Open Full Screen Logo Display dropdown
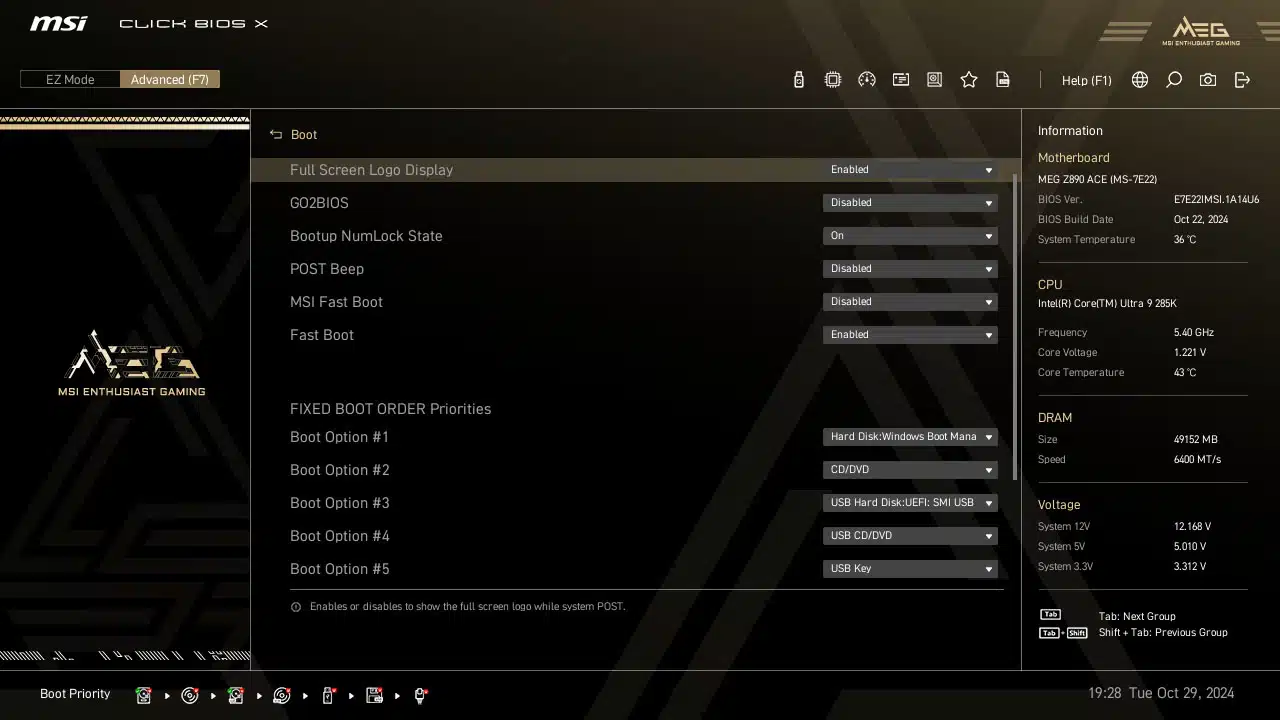Viewport: 1280px width, 720px height. click(910, 170)
